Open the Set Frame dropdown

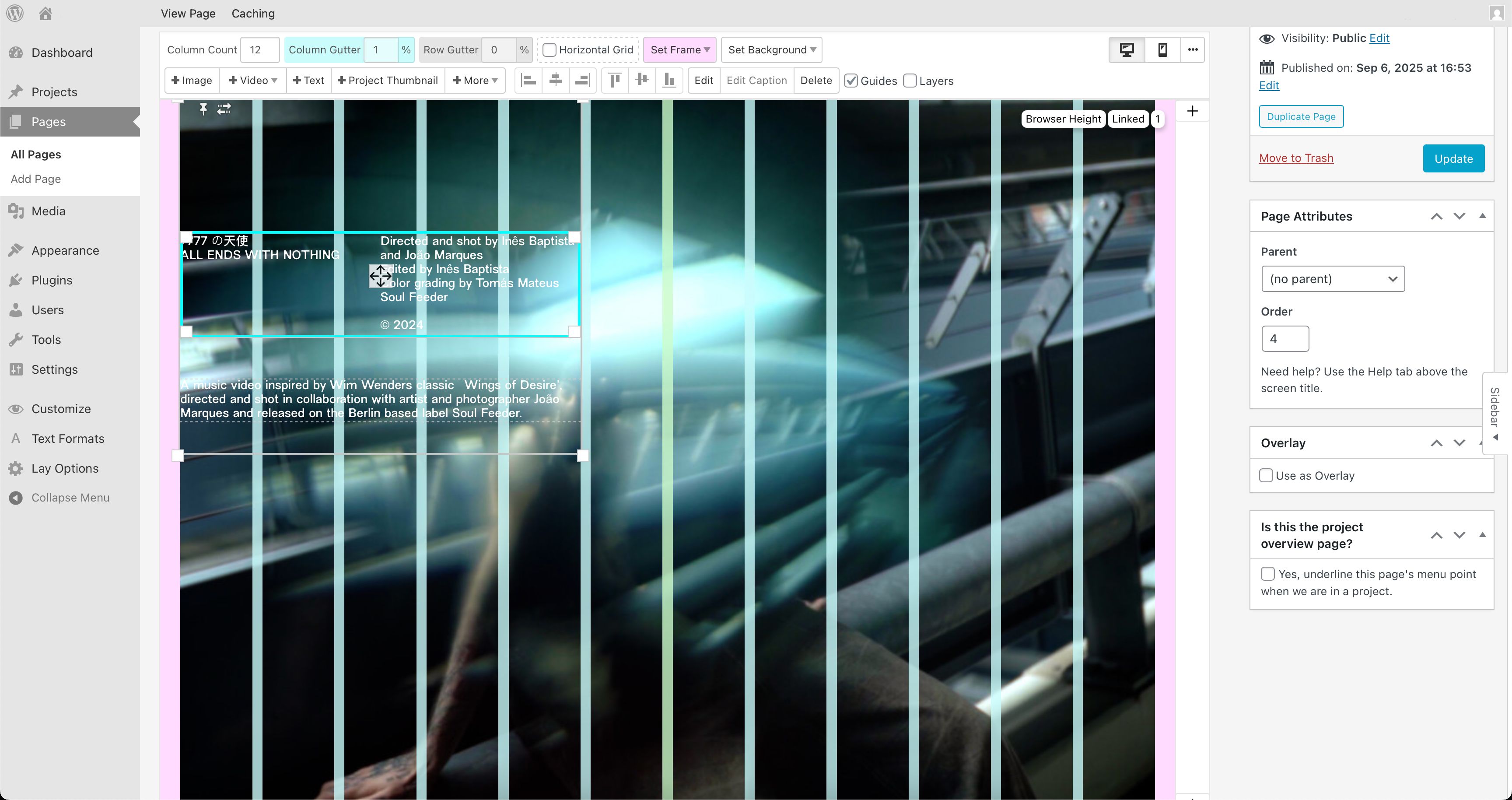679,50
